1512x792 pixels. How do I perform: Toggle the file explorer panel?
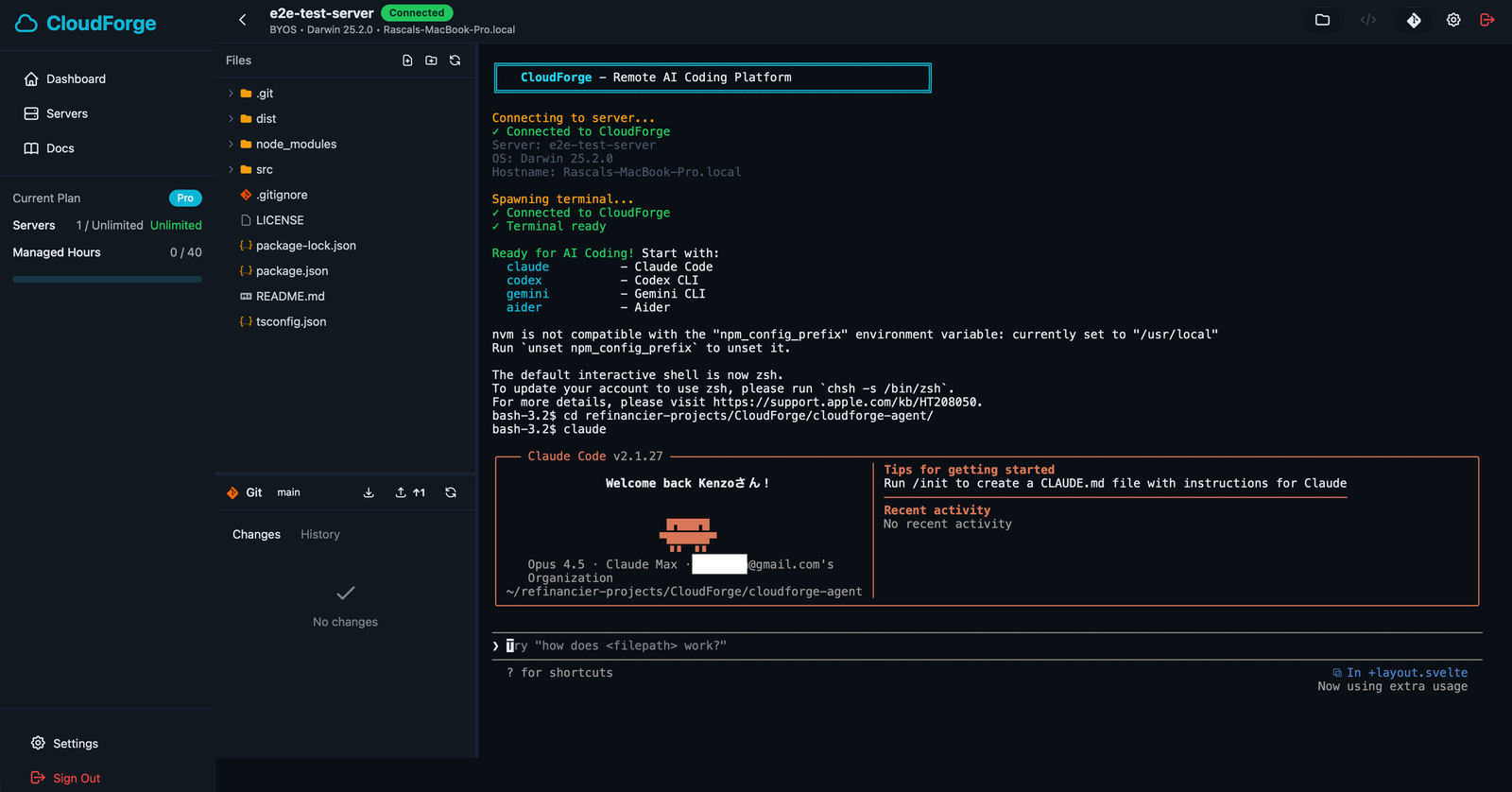click(x=1322, y=20)
